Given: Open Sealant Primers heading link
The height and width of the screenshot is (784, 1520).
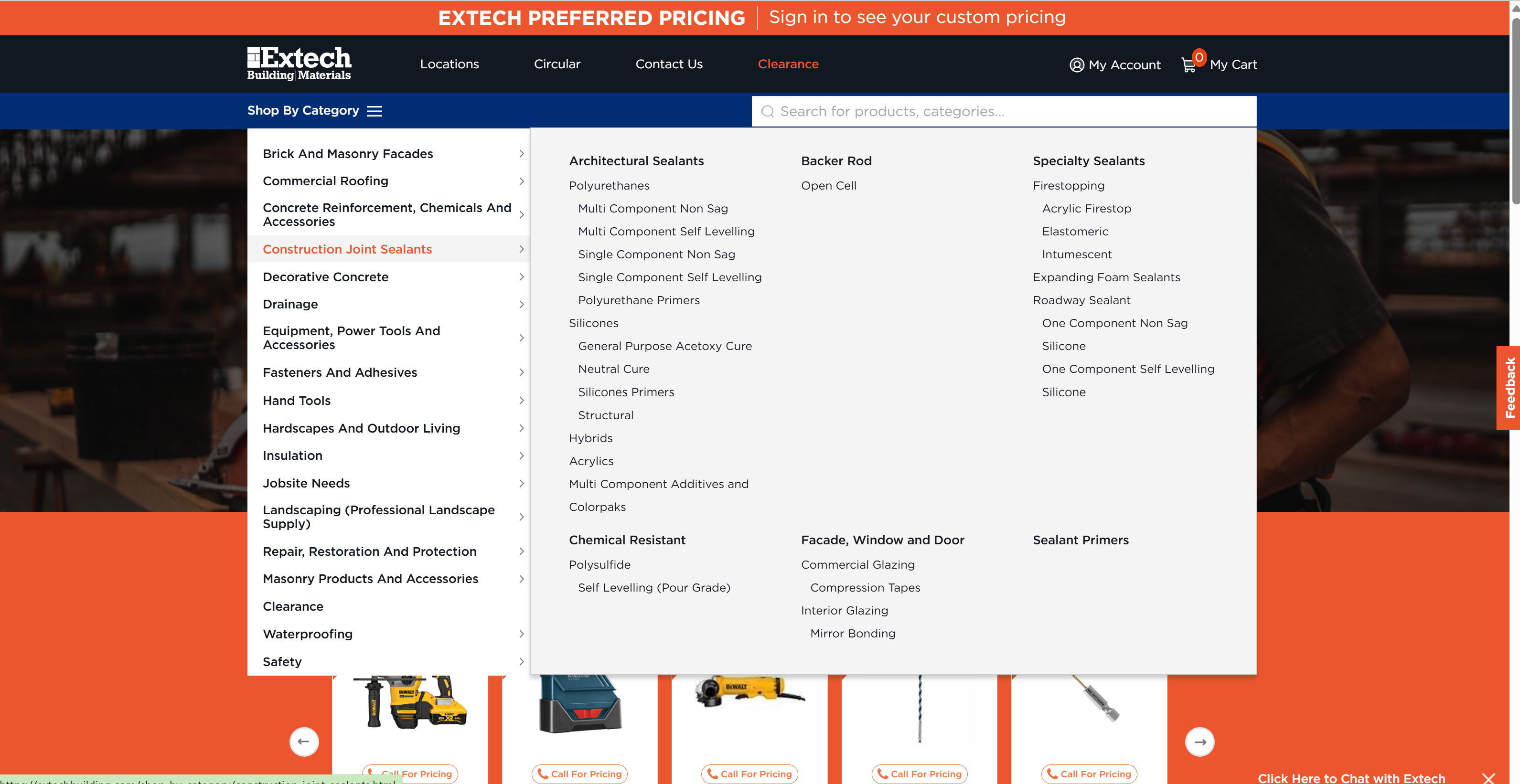Looking at the screenshot, I should pyautogui.click(x=1081, y=540).
